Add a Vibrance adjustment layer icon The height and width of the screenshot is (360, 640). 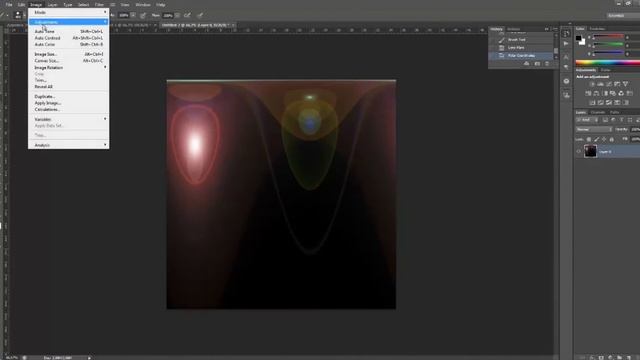tap(625, 84)
